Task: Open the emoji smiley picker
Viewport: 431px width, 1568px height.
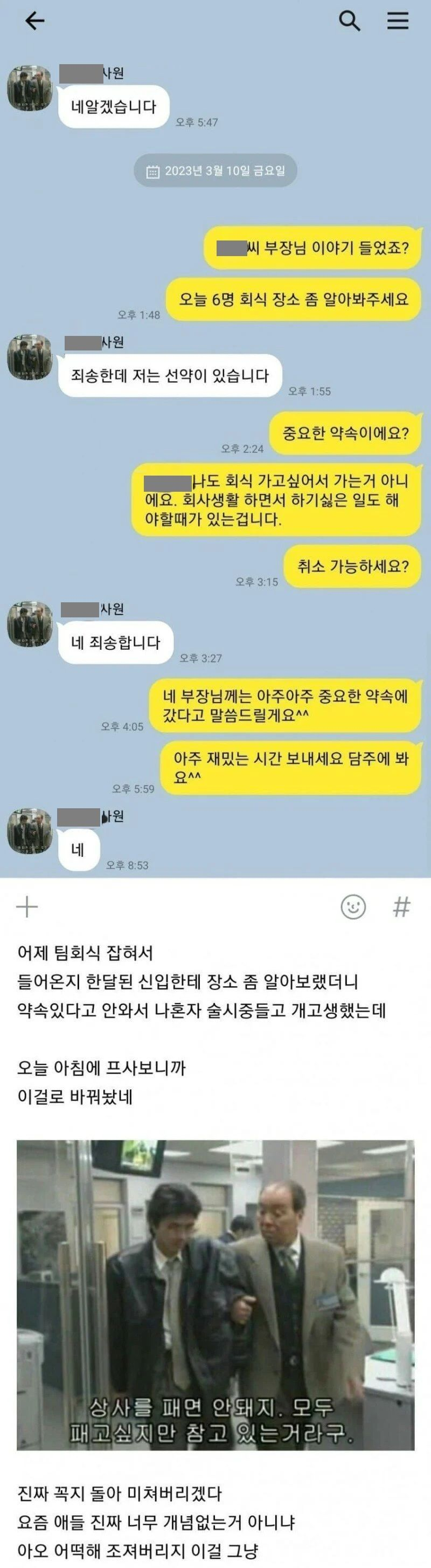Action: [353, 907]
